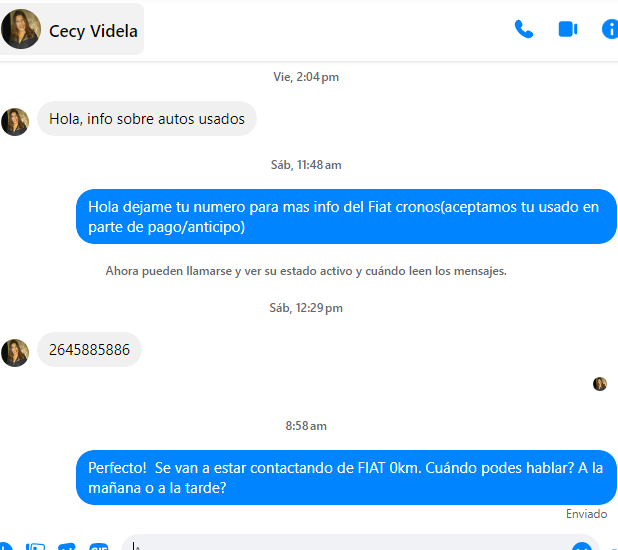Select the phone number message 2645885886
The width and height of the screenshot is (618, 550).
coord(89,350)
